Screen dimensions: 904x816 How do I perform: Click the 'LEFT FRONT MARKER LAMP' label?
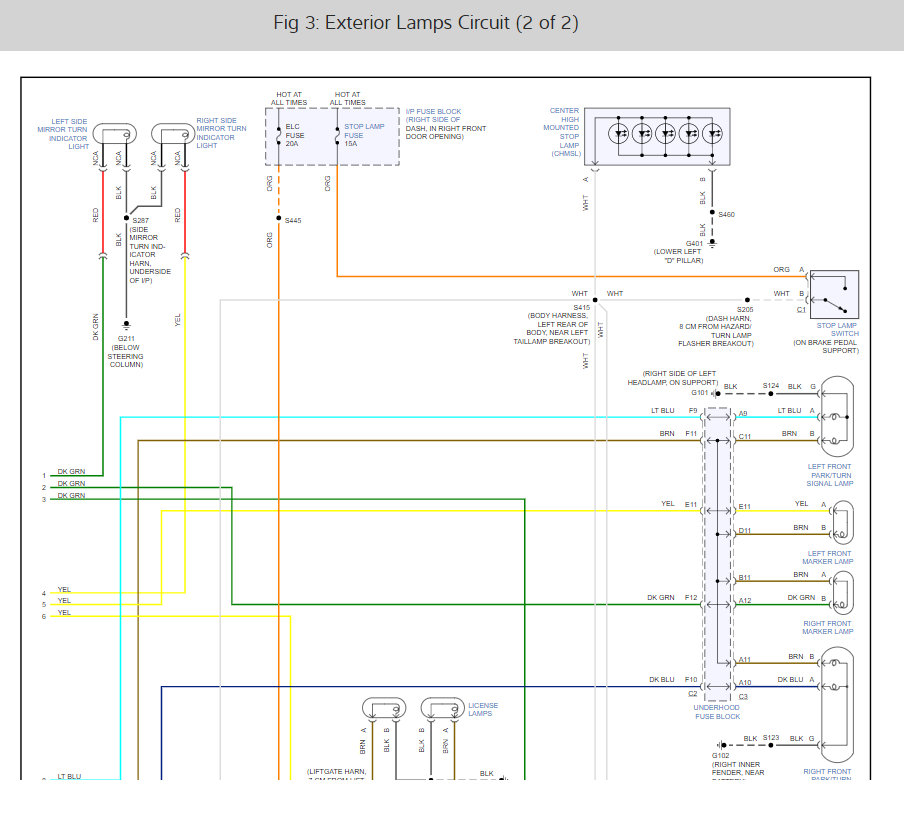pos(828,557)
